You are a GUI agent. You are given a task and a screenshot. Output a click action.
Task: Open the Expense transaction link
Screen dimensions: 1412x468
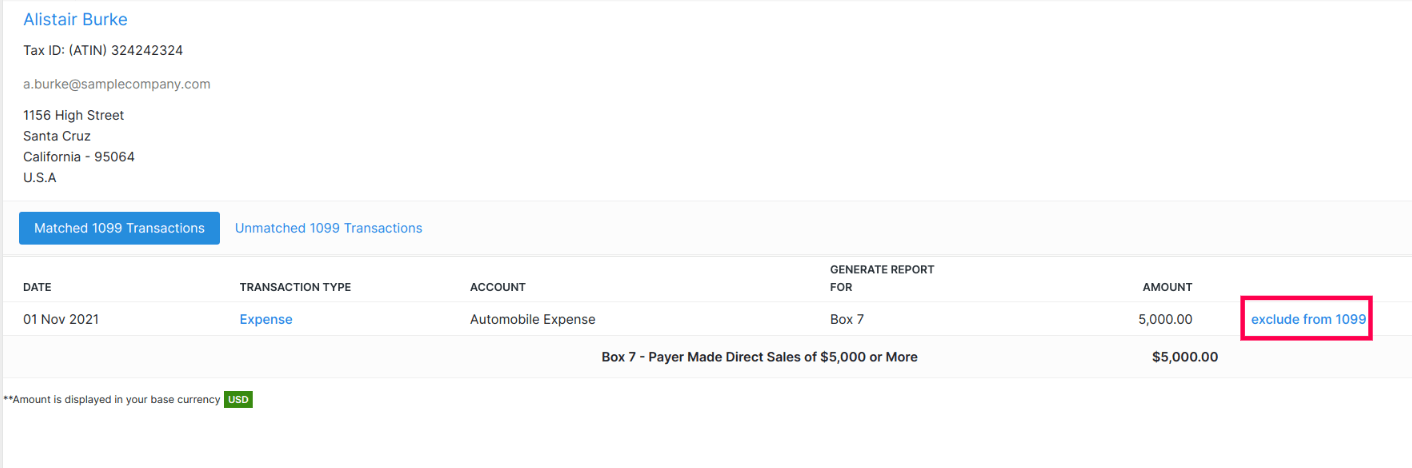tap(266, 320)
